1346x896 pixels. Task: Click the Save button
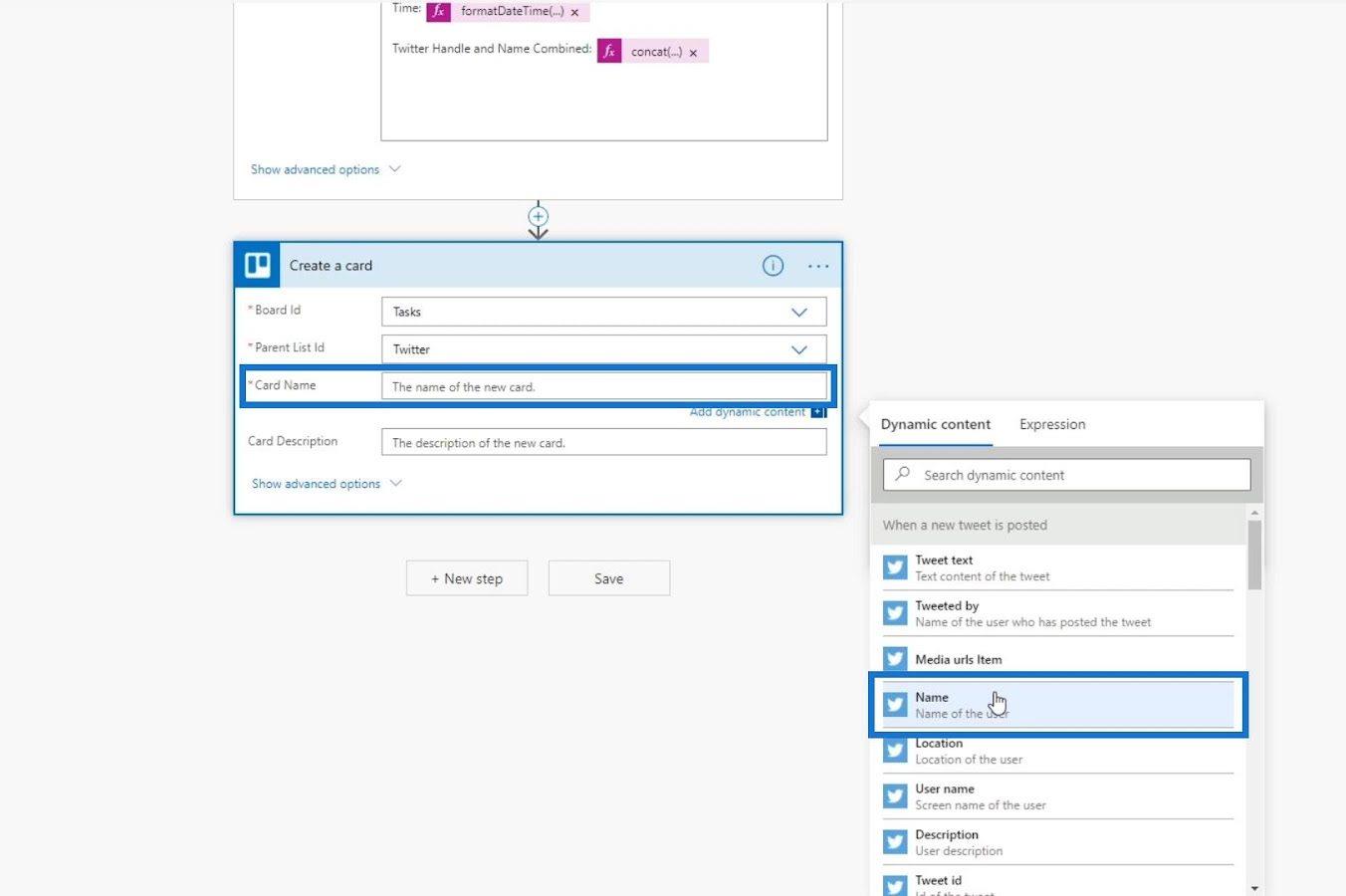[x=609, y=578]
